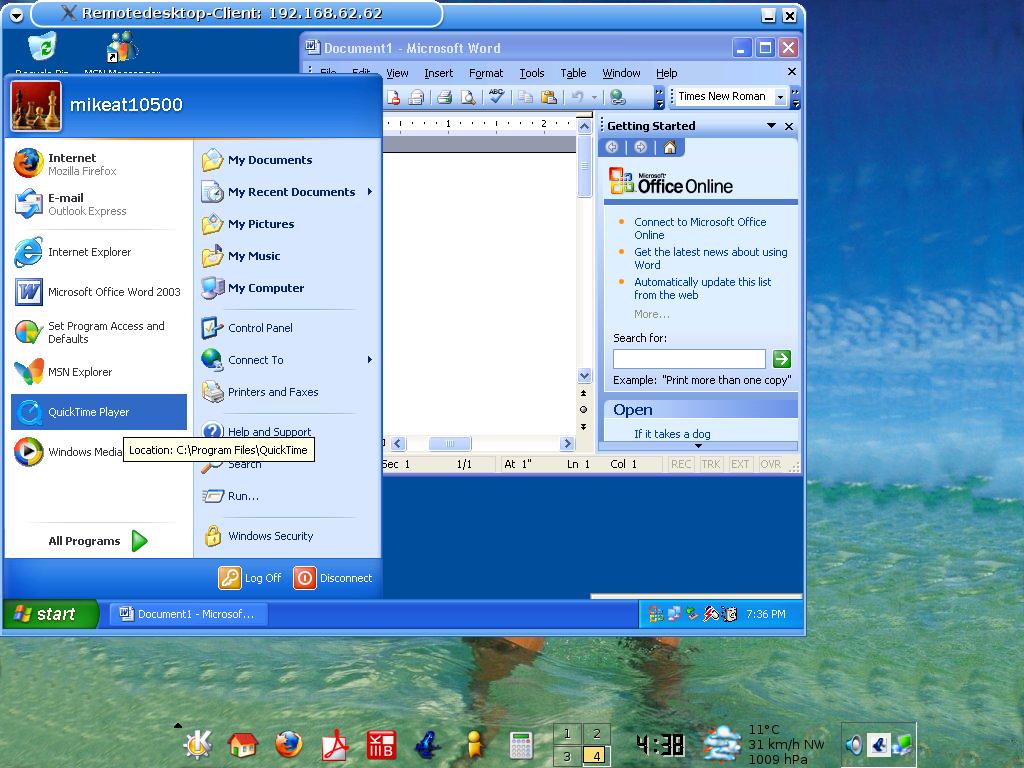Screen dimensions: 1024x768
Task: Toggle the REC indicator in Word status bar
Action: 681,464
